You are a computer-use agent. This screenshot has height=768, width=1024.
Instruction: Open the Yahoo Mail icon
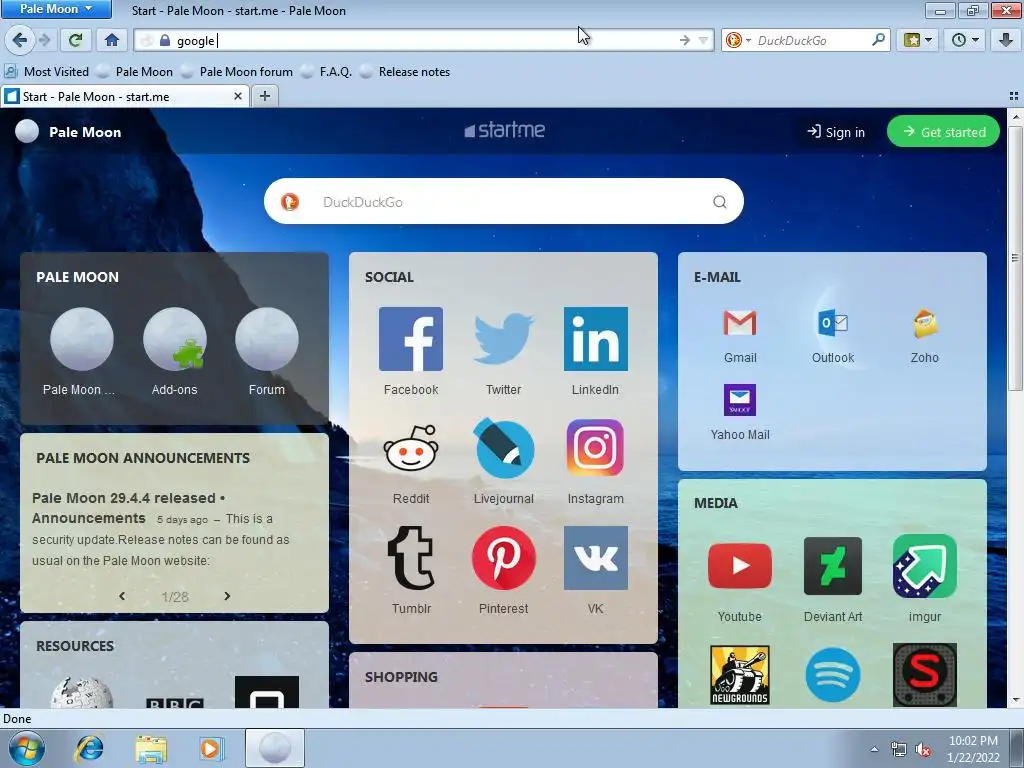(x=740, y=400)
